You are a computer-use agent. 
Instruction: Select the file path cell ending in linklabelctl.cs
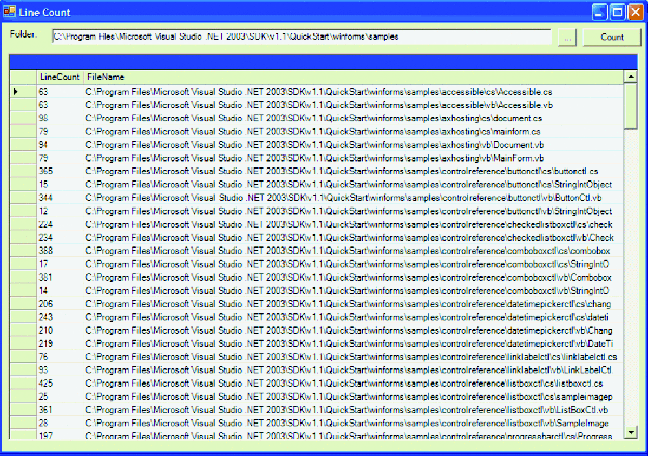pyautogui.click(x=350, y=356)
